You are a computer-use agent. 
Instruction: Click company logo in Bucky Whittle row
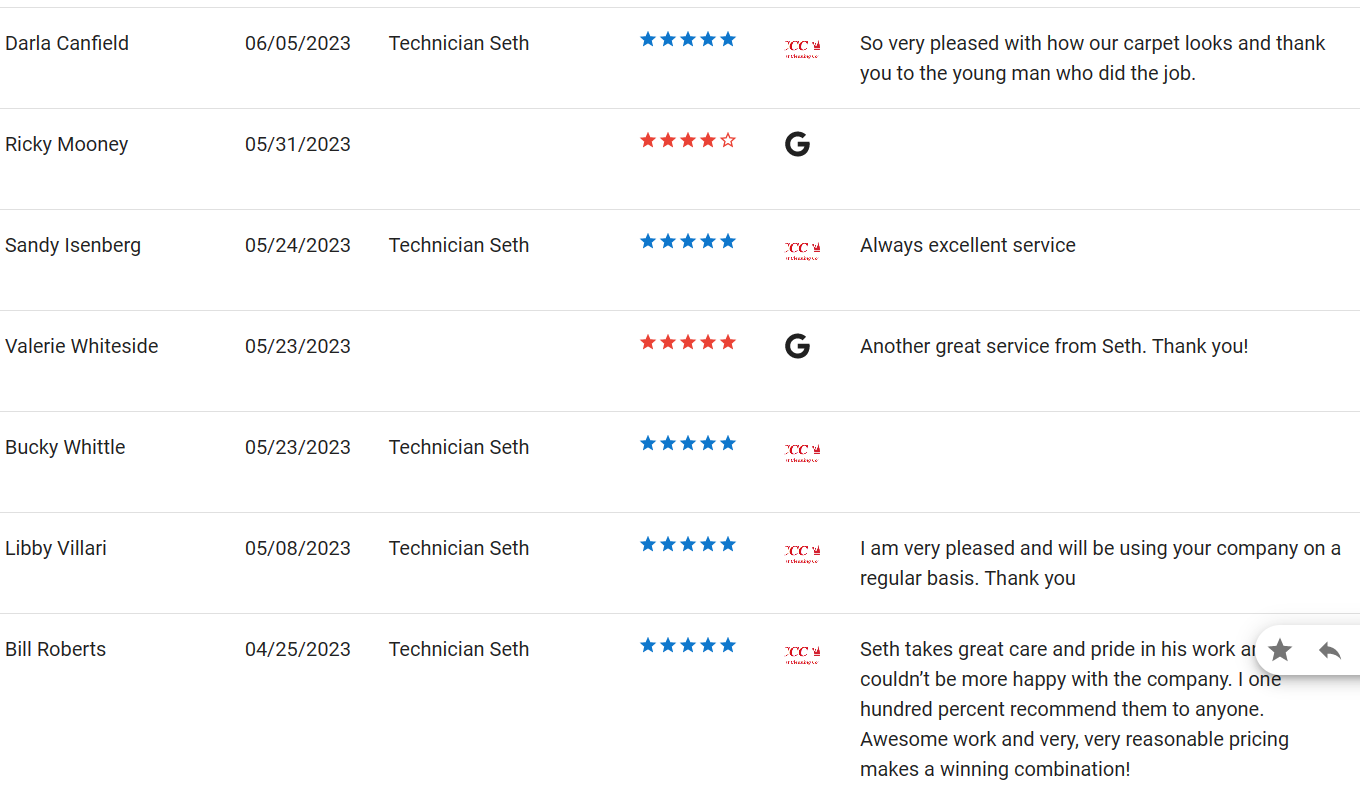[x=803, y=453]
